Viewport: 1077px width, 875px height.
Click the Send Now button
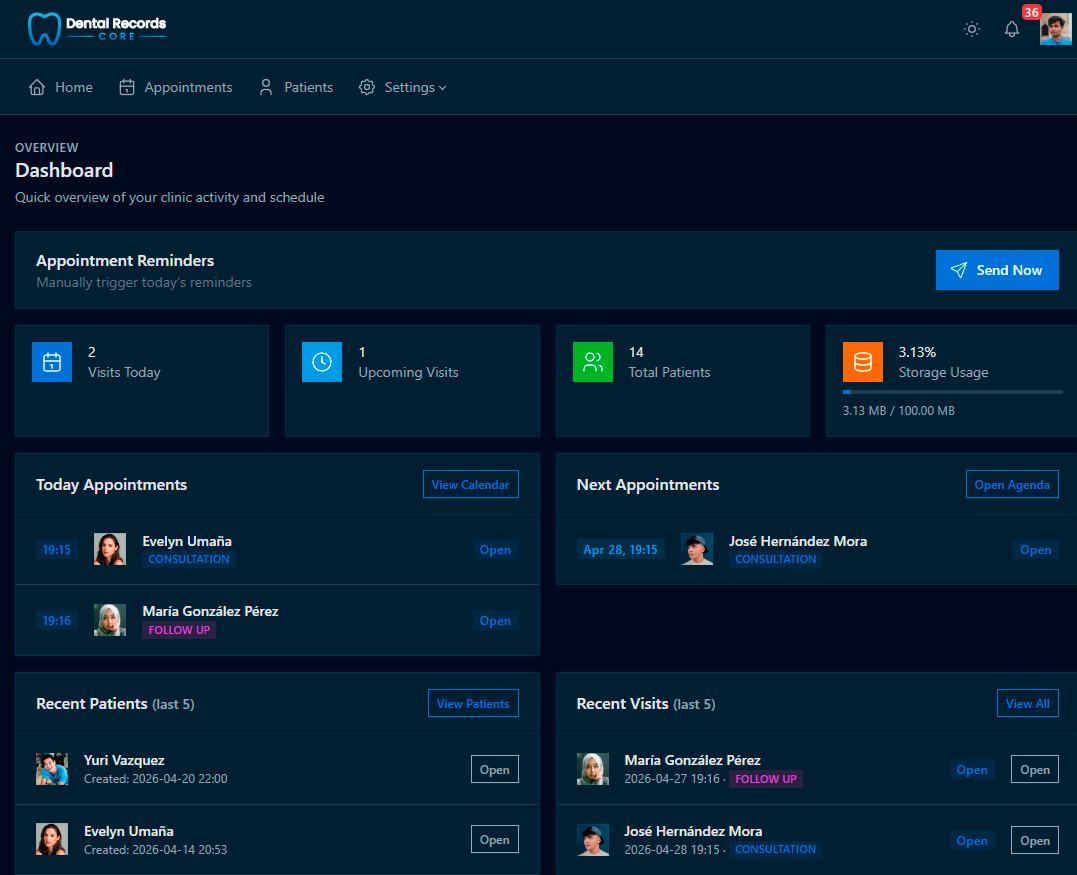point(997,270)
